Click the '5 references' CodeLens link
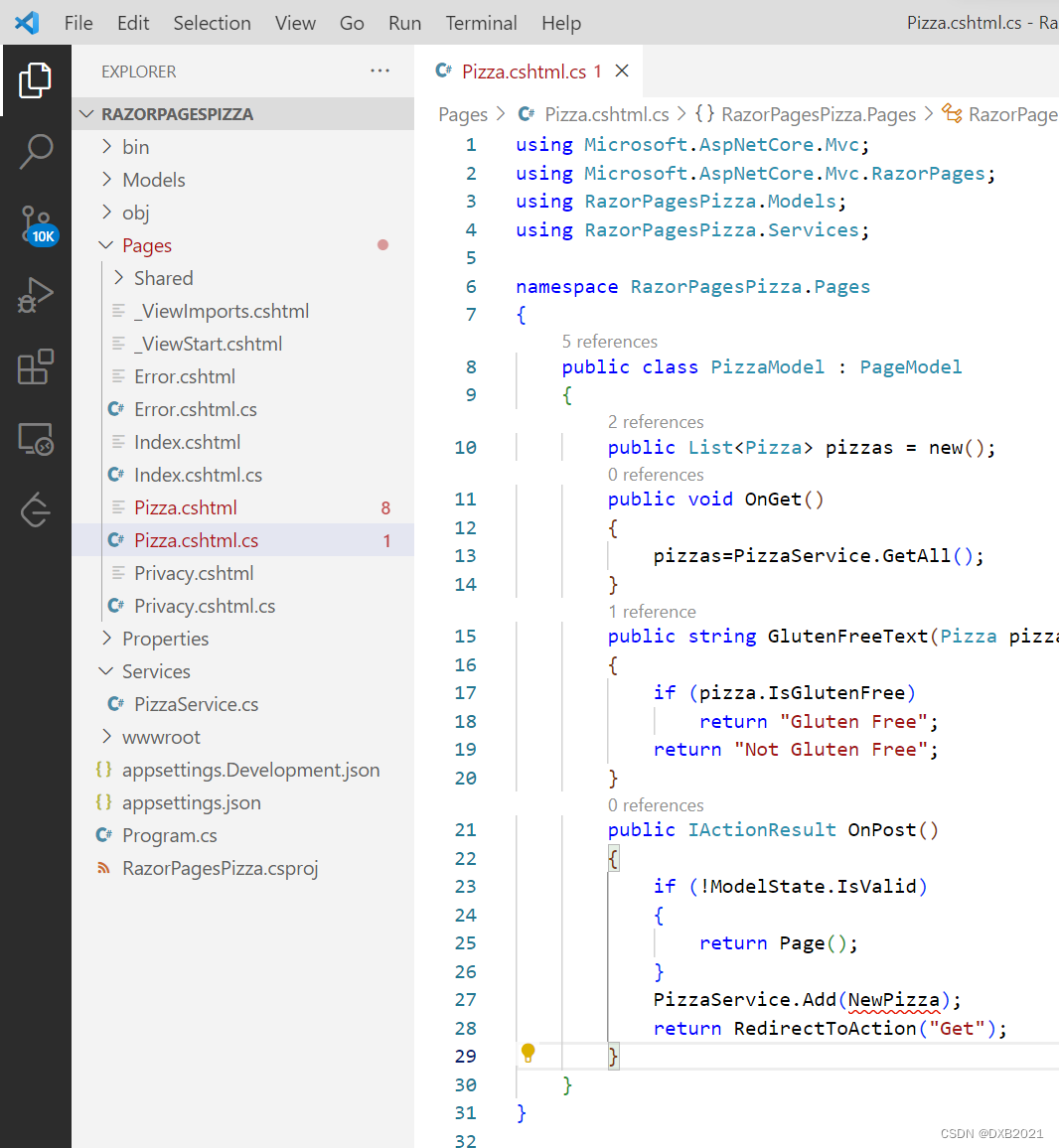 609,342
